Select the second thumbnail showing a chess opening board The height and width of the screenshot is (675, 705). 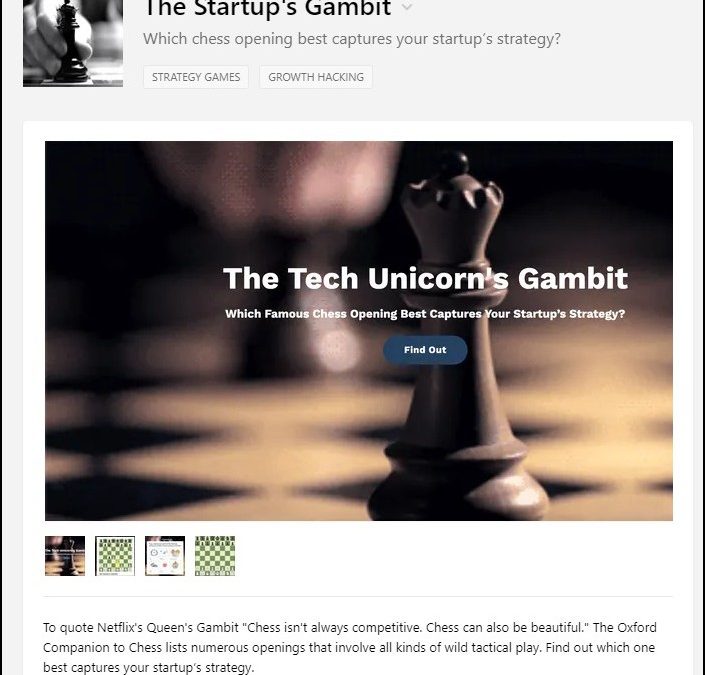click(x=115, y=556)
